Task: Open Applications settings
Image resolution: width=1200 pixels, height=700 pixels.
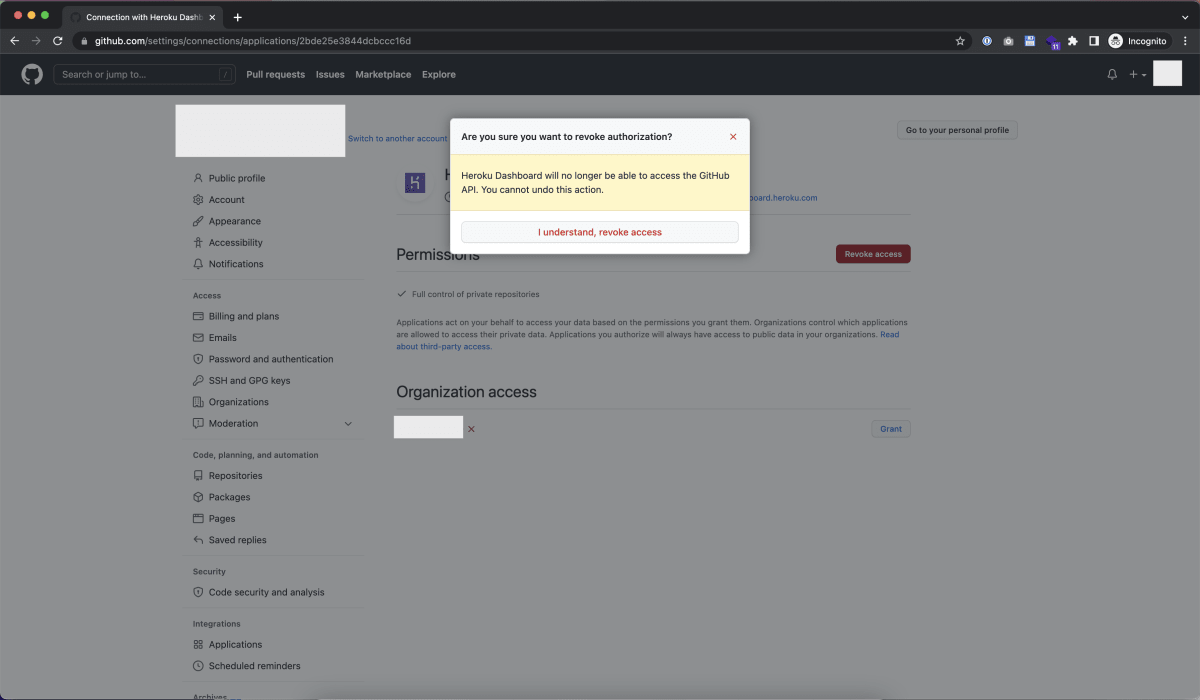Action: click(x=236, y=645)
